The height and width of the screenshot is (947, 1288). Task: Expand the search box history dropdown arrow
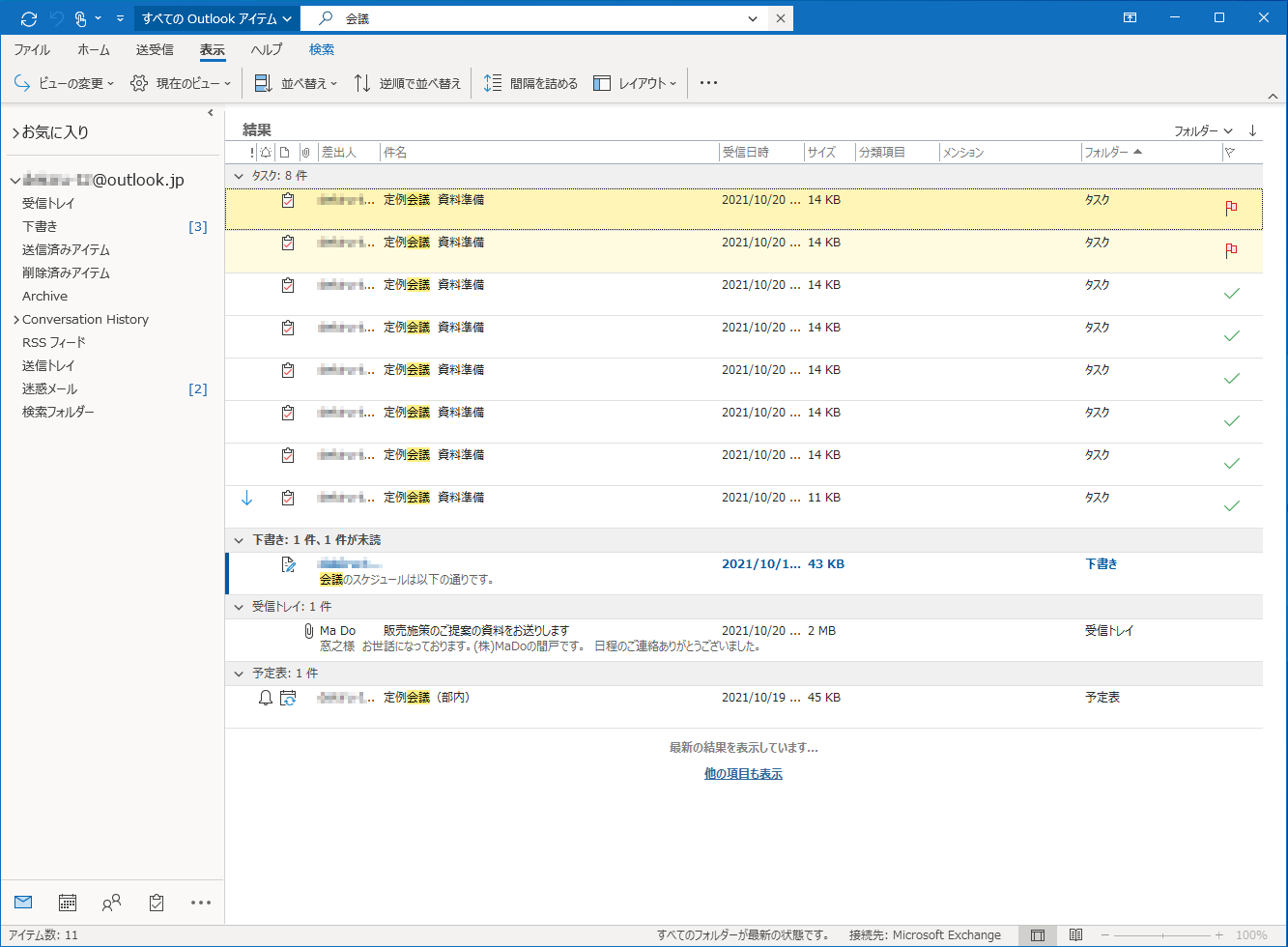(754, 18)
